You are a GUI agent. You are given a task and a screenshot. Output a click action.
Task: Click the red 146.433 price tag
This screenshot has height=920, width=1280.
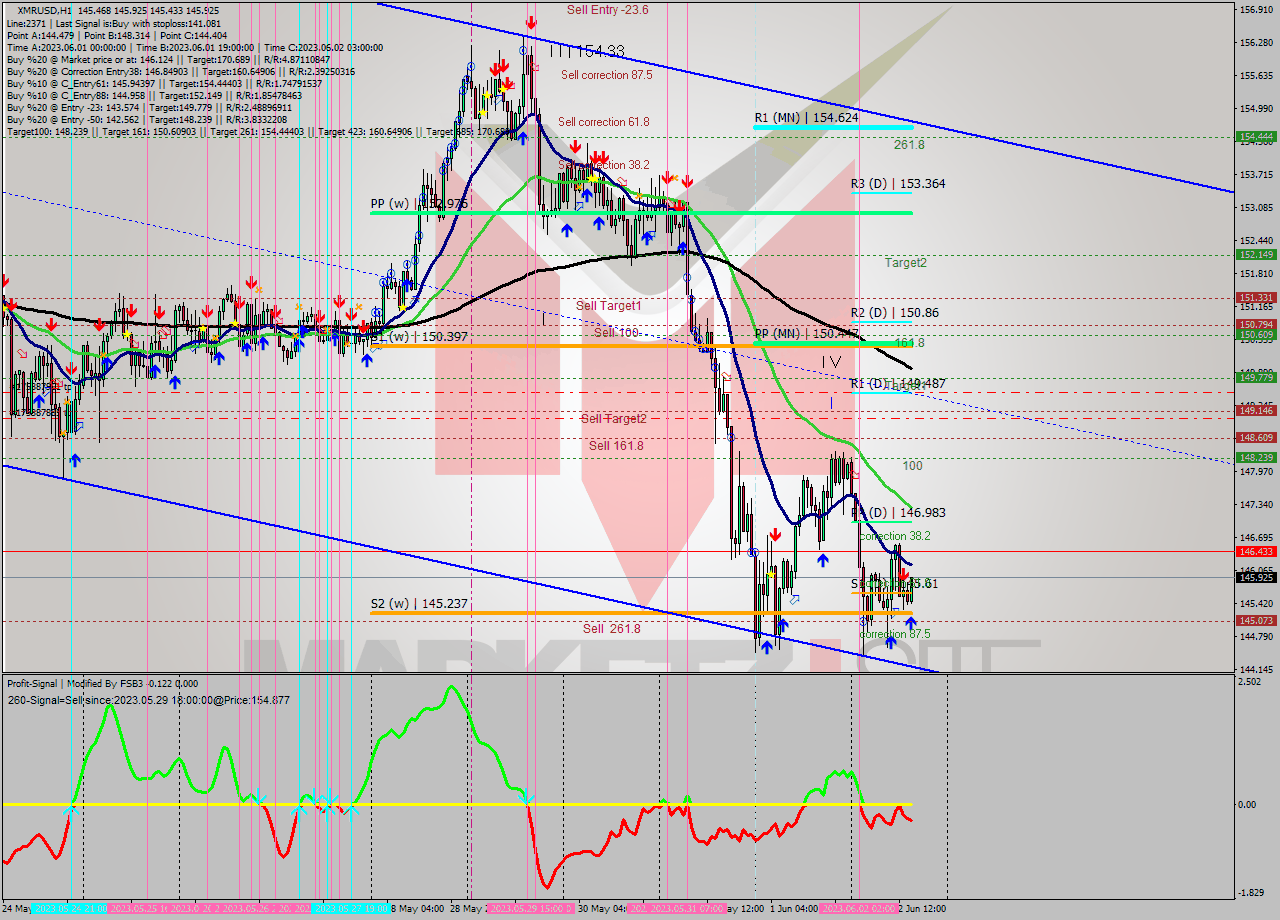[x=1255, y=551]
